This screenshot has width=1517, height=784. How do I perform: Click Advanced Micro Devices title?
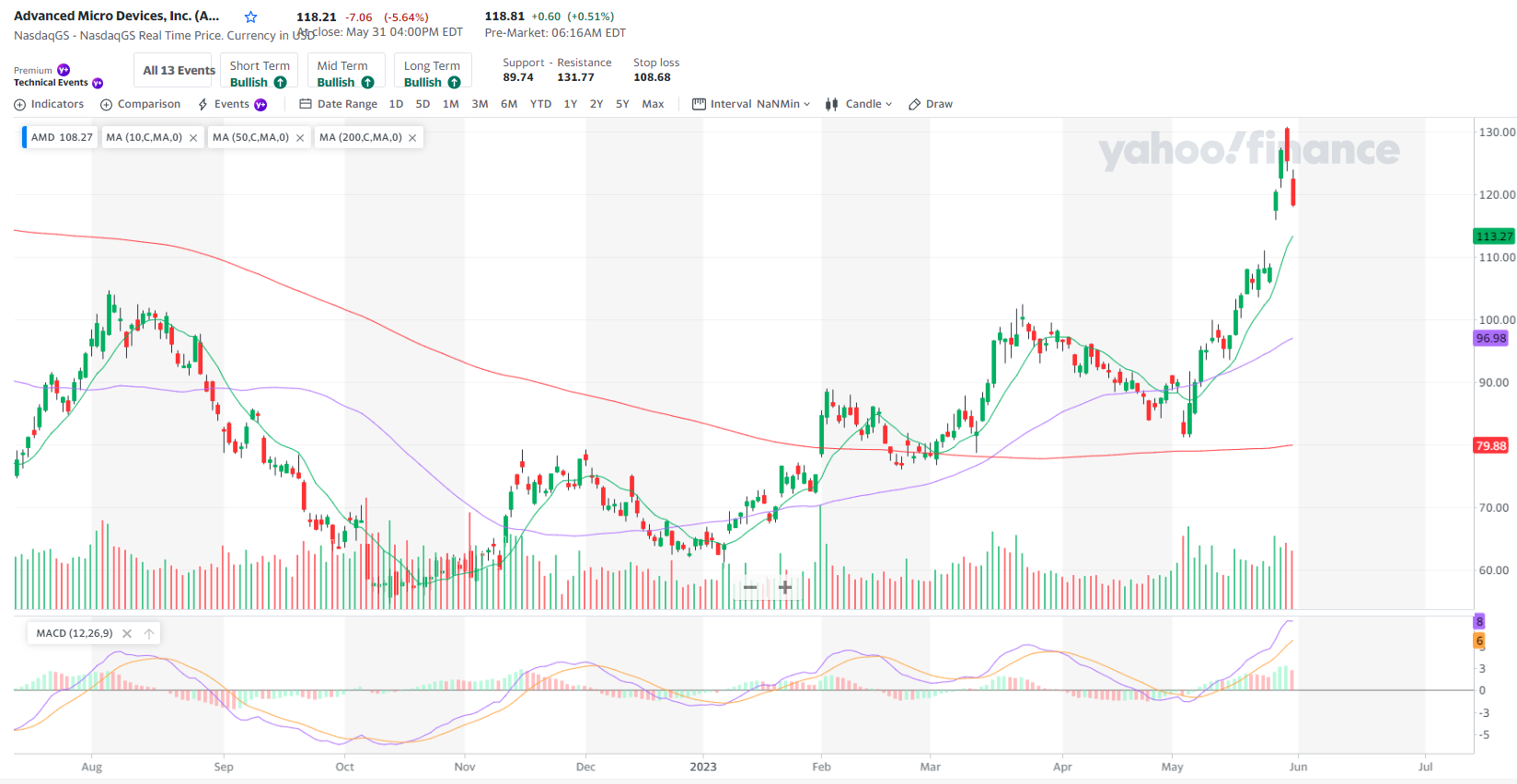(117, 17)
